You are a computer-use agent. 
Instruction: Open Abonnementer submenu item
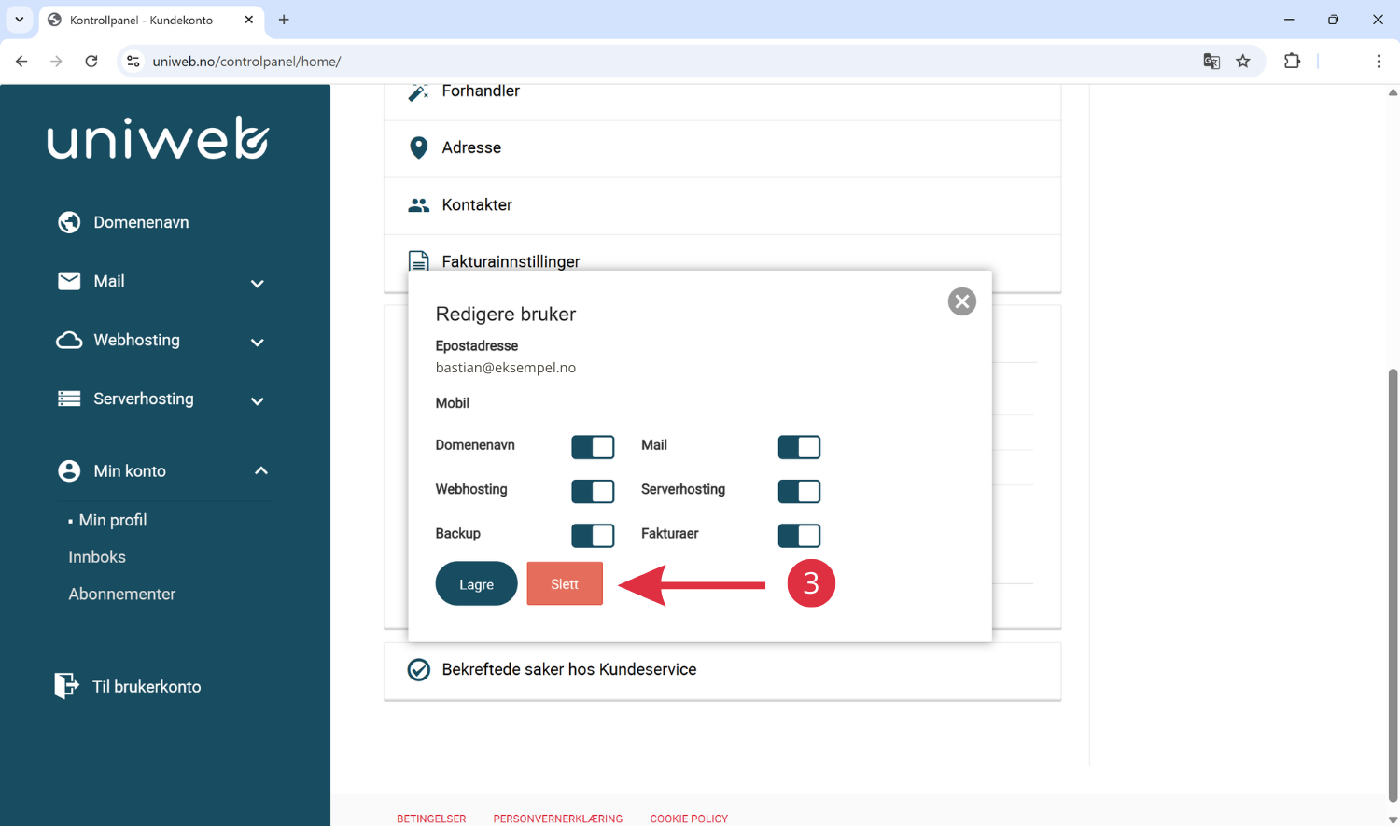(121, 595)
